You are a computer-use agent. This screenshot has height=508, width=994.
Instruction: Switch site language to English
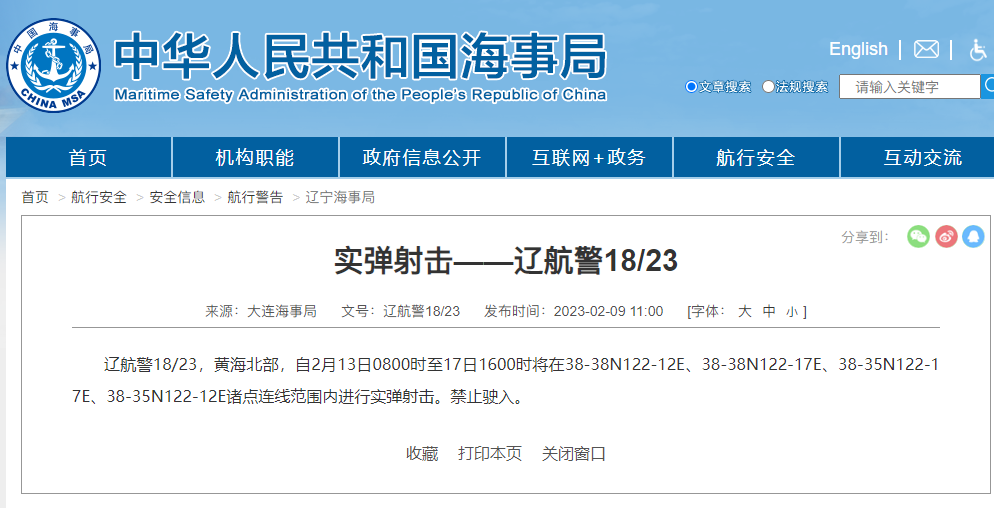pyautogui.click(x=858, y=49)
